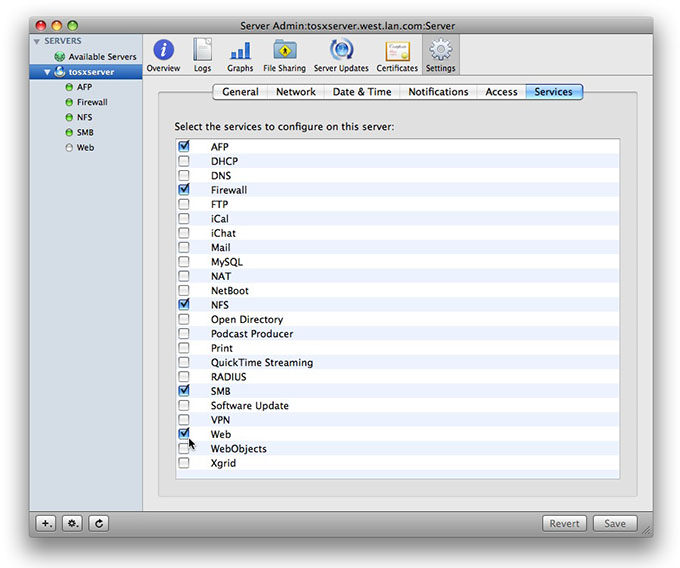Screen dimensions: 680x568
Task: Select NFS label in the sidebar
Action: point(85,118)
